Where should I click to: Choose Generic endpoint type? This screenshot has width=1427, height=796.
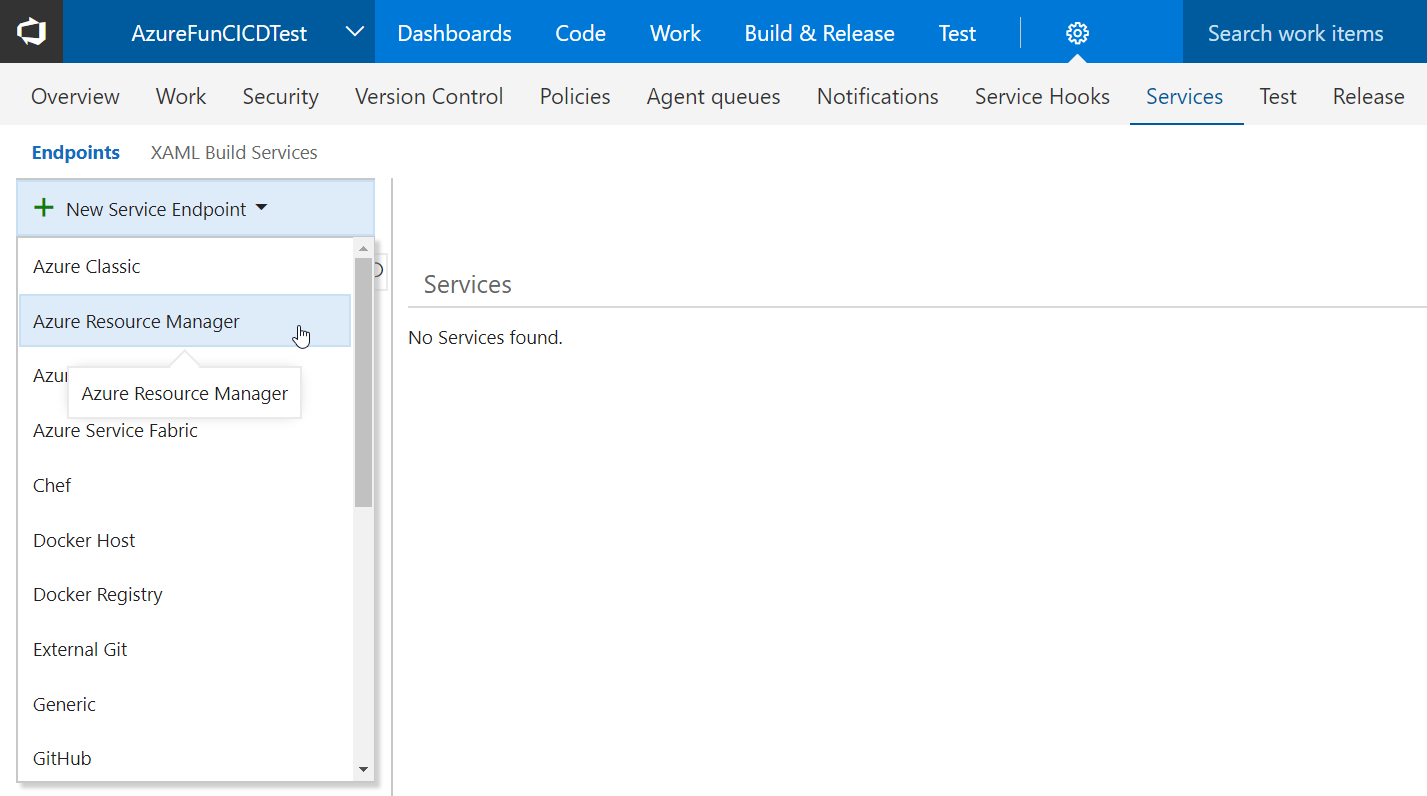(185, 704)
